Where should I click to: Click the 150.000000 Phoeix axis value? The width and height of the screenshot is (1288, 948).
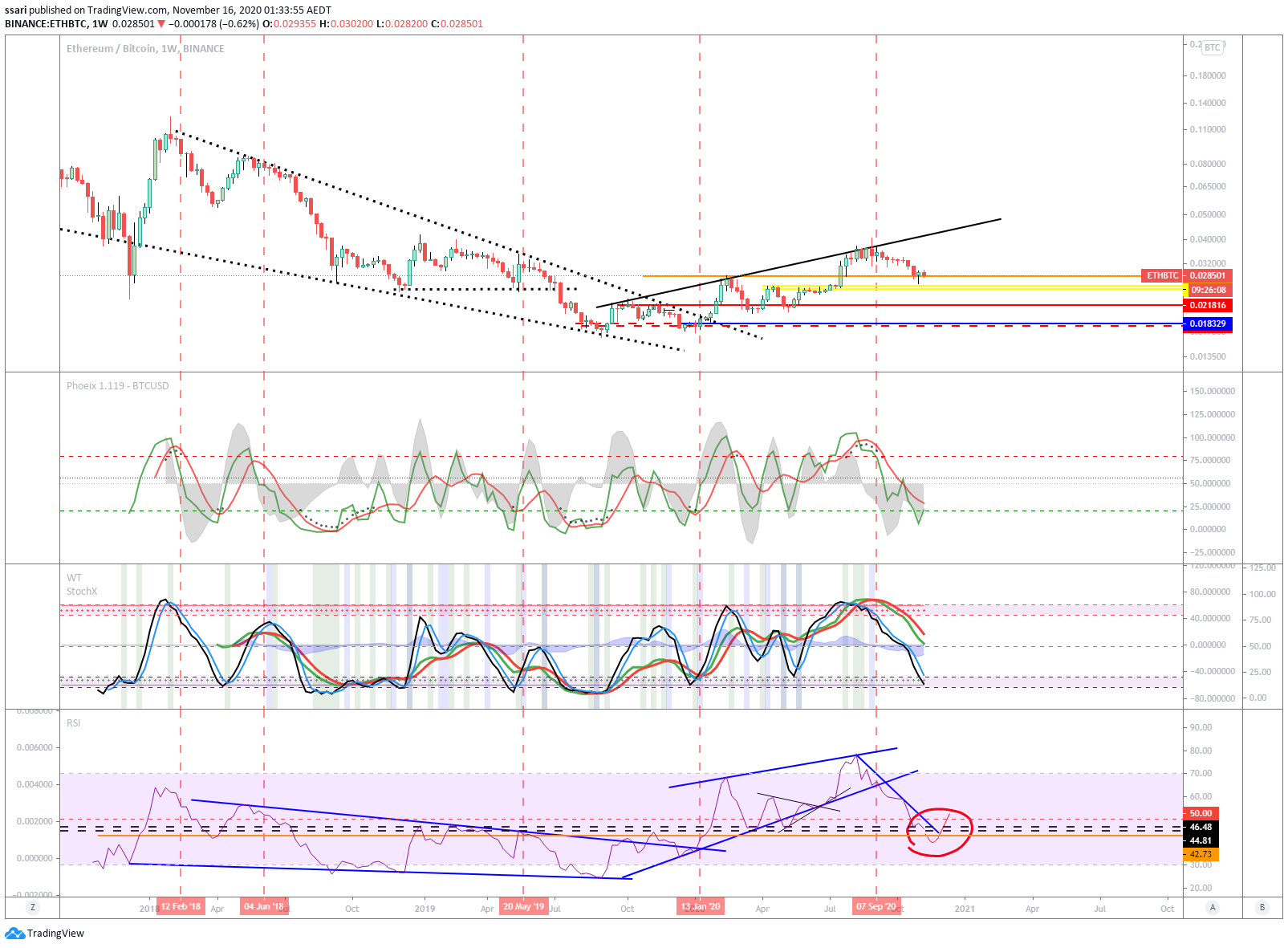pyautogui.click(x=1213, y=391)
